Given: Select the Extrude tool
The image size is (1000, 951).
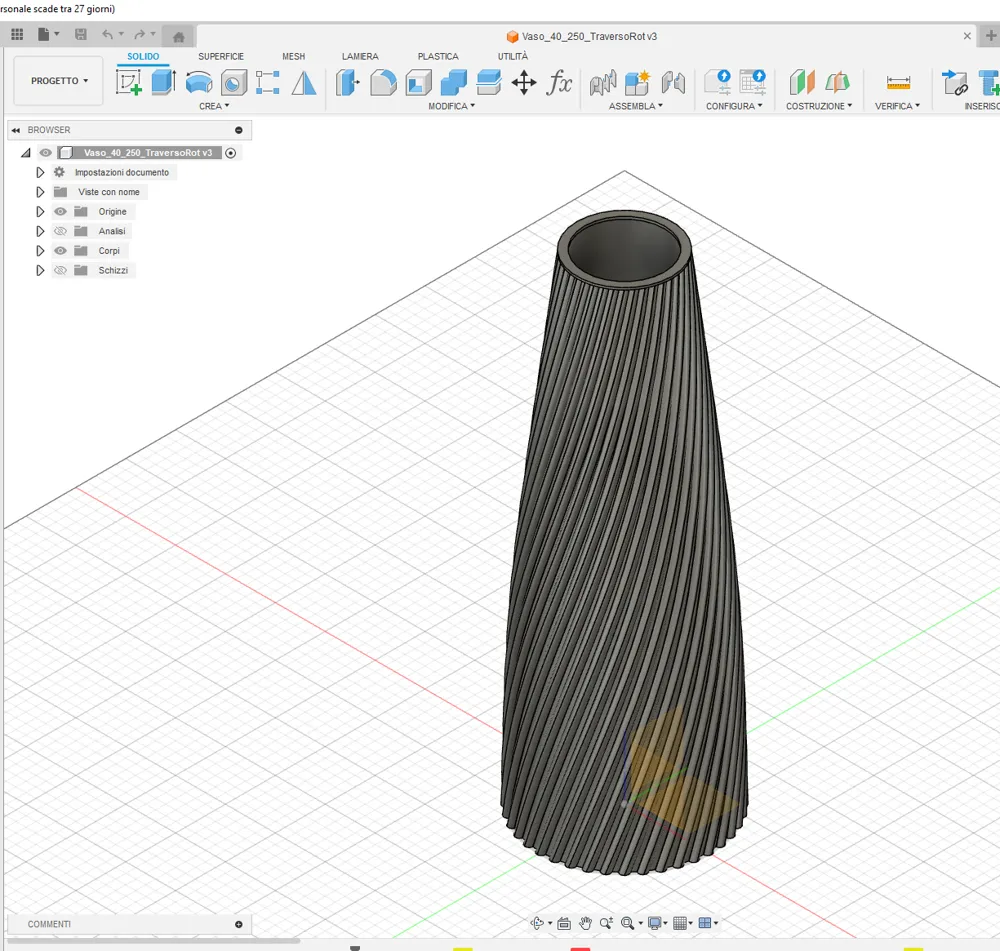Looking at the screenshot, I should (x=164, y=83).
